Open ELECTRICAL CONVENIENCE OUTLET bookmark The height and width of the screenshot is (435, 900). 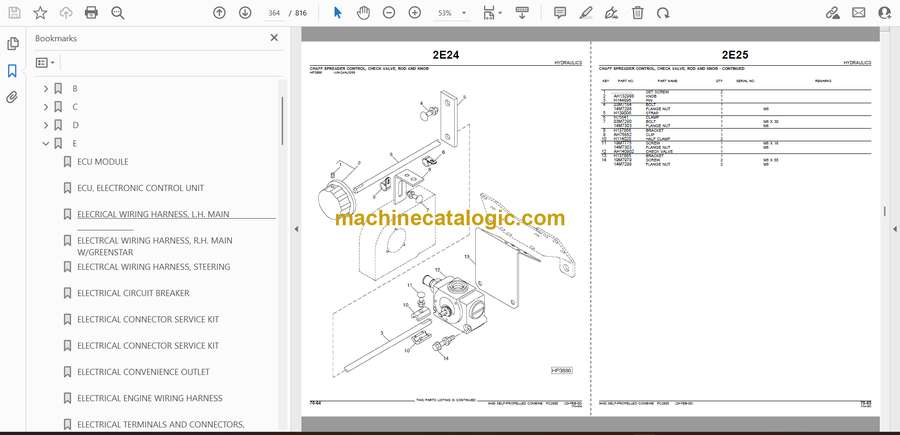[x=143, y=372]
